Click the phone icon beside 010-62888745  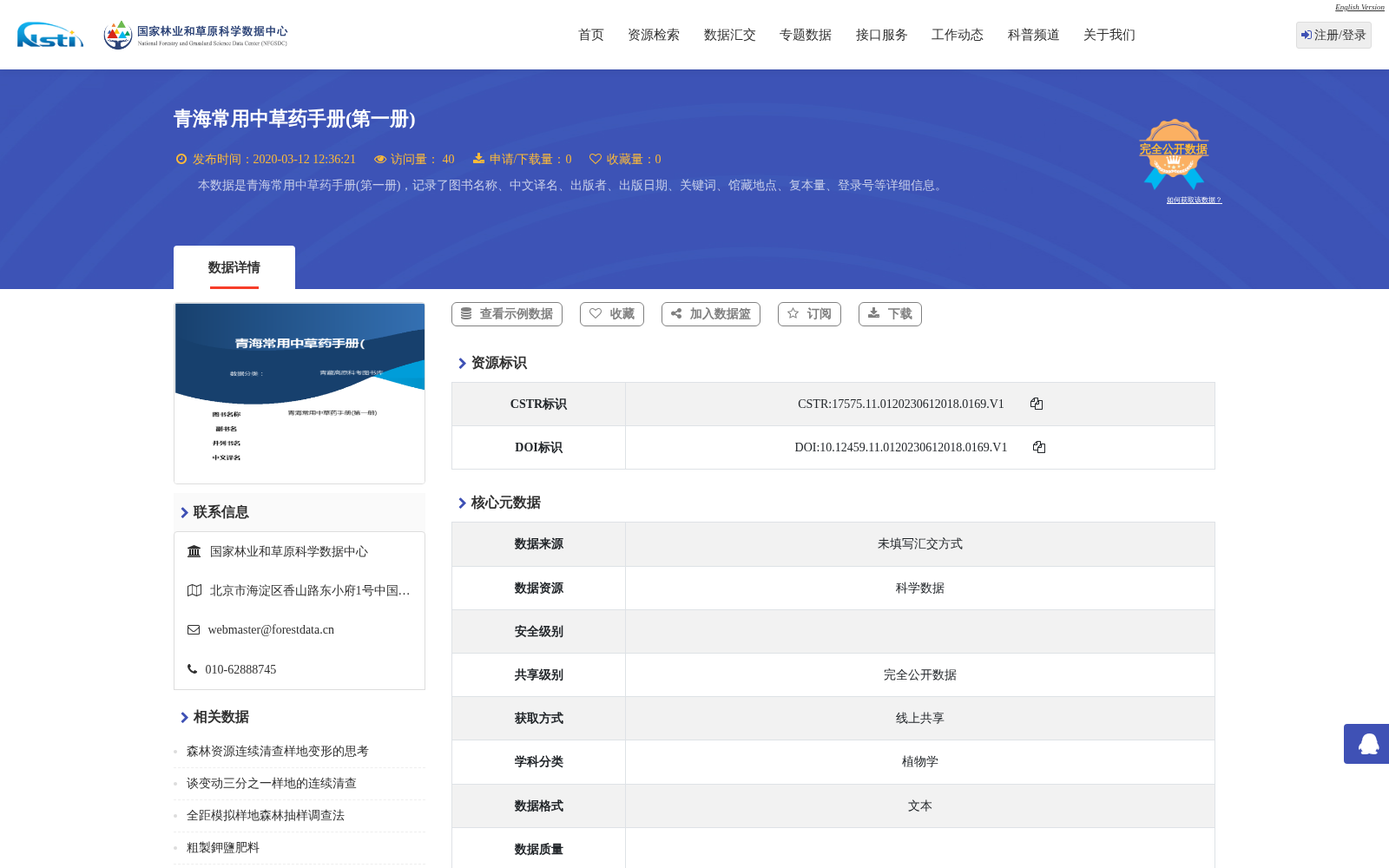tap(192, 669)
